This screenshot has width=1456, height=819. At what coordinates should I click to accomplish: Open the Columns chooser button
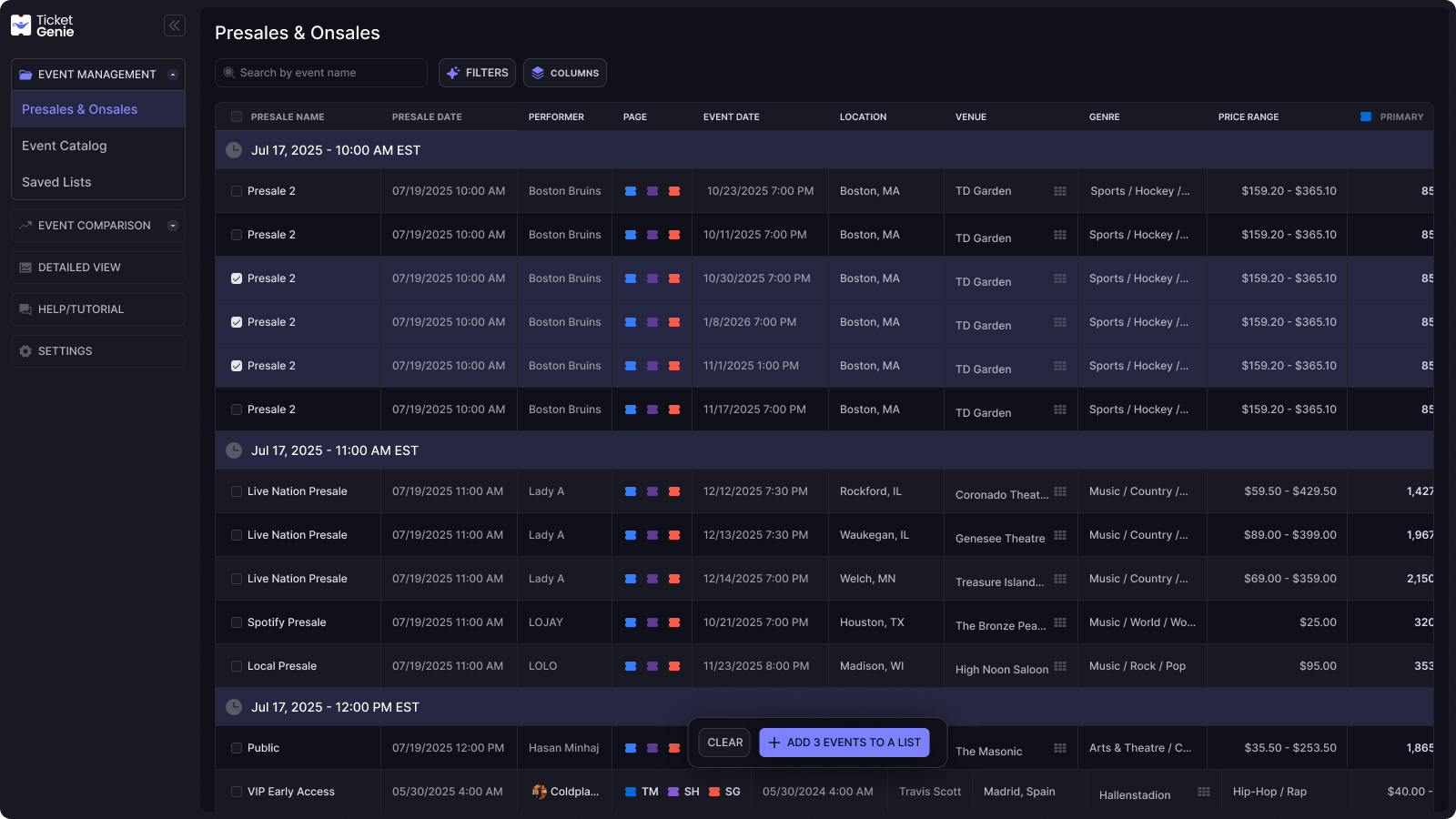[565, 73]
